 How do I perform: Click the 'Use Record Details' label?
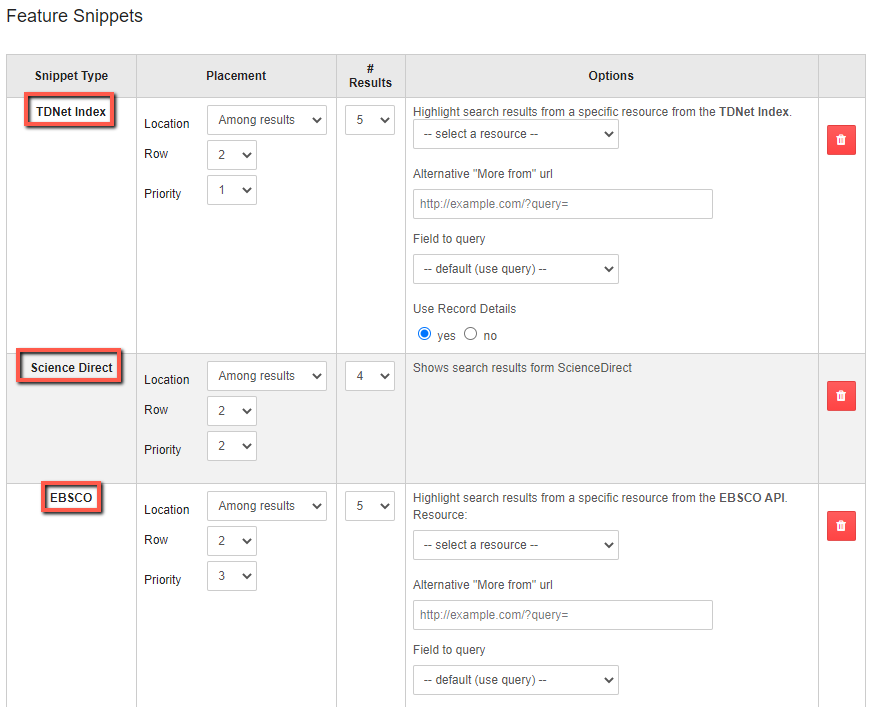(464, 309)
